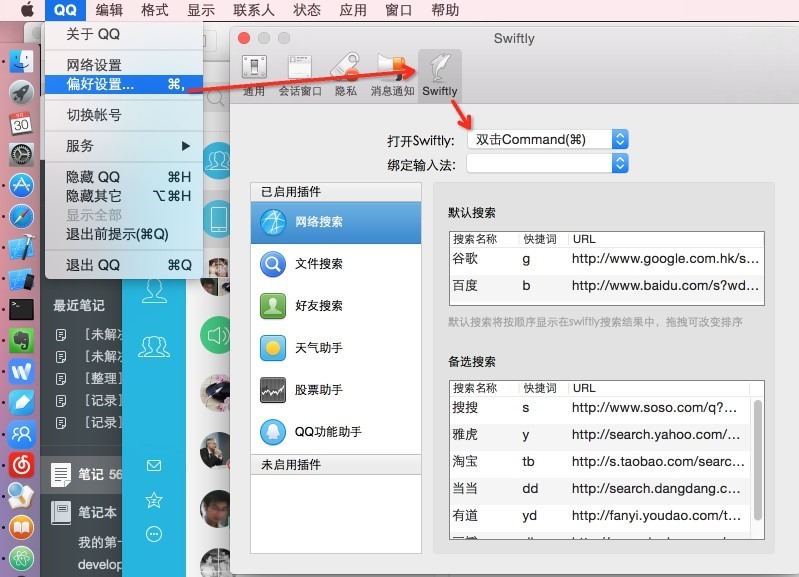
Task: Open NetEase Music red icon in Dock
Action: pyautogui.click(x=21, y=465)
